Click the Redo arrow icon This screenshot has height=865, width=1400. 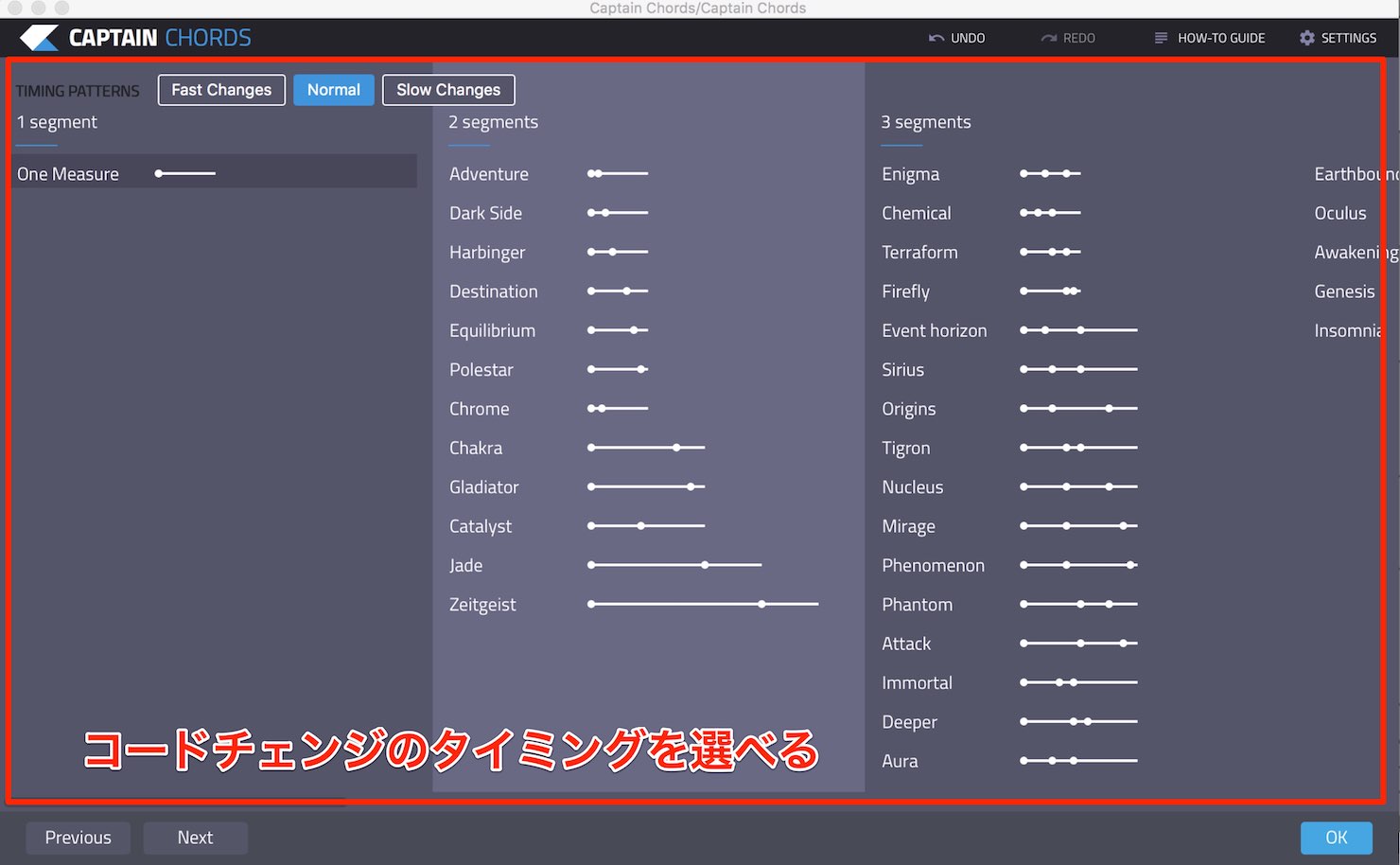[1048, 38]
